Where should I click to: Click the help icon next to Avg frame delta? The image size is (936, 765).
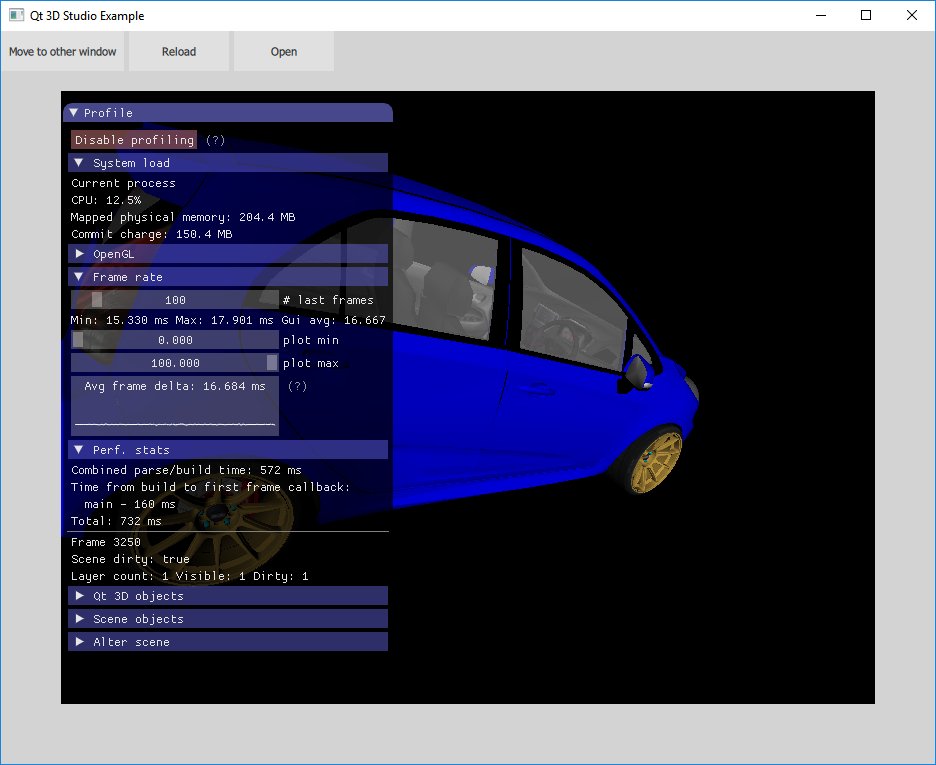point(297,385)
